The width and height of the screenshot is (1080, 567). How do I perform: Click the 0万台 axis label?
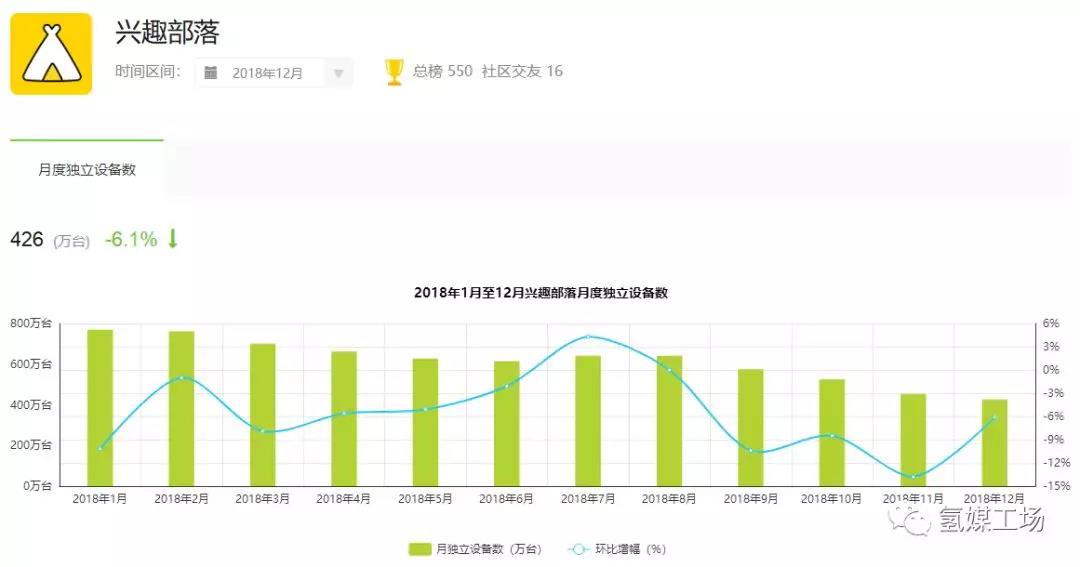(x=37, y=486)
